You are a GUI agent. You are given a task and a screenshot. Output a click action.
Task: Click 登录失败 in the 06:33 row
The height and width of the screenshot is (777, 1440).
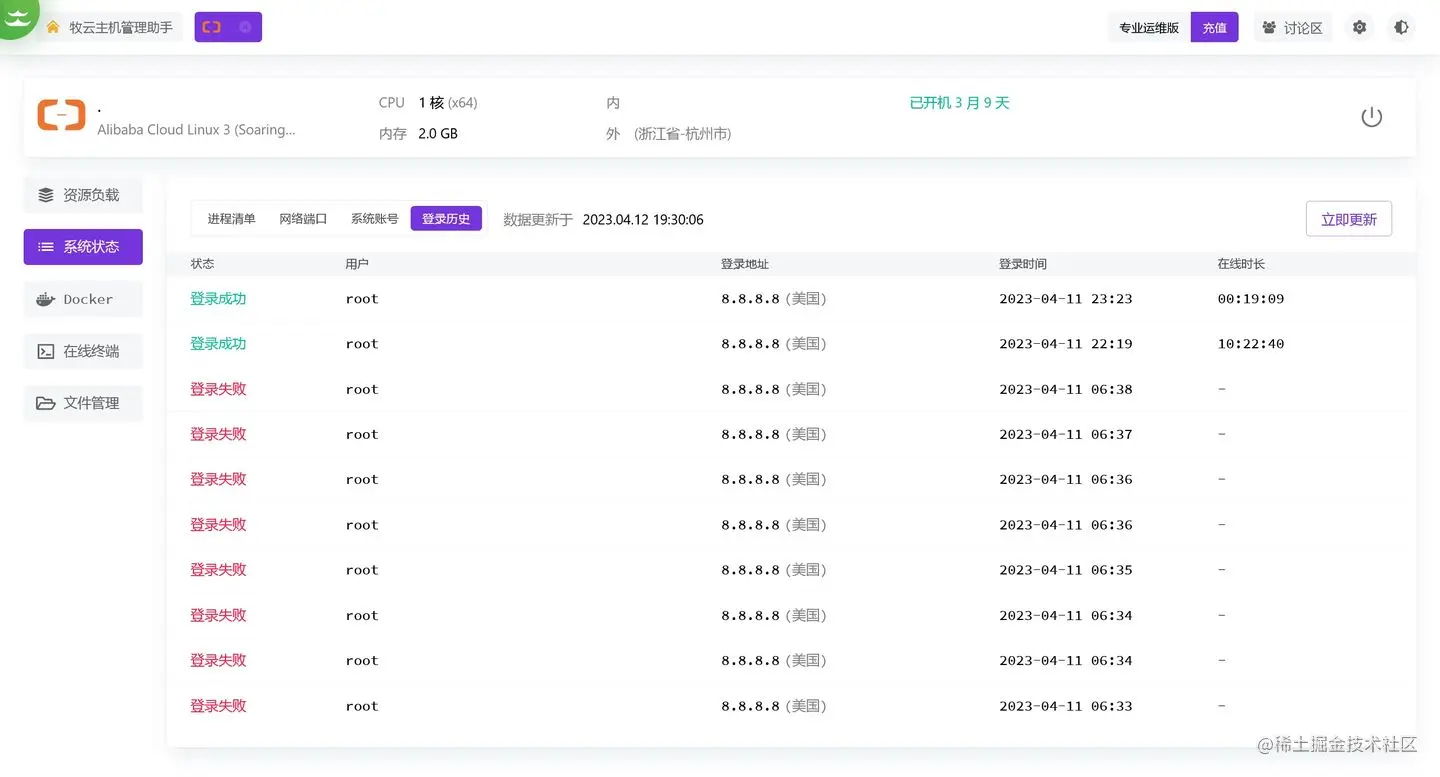218,705
